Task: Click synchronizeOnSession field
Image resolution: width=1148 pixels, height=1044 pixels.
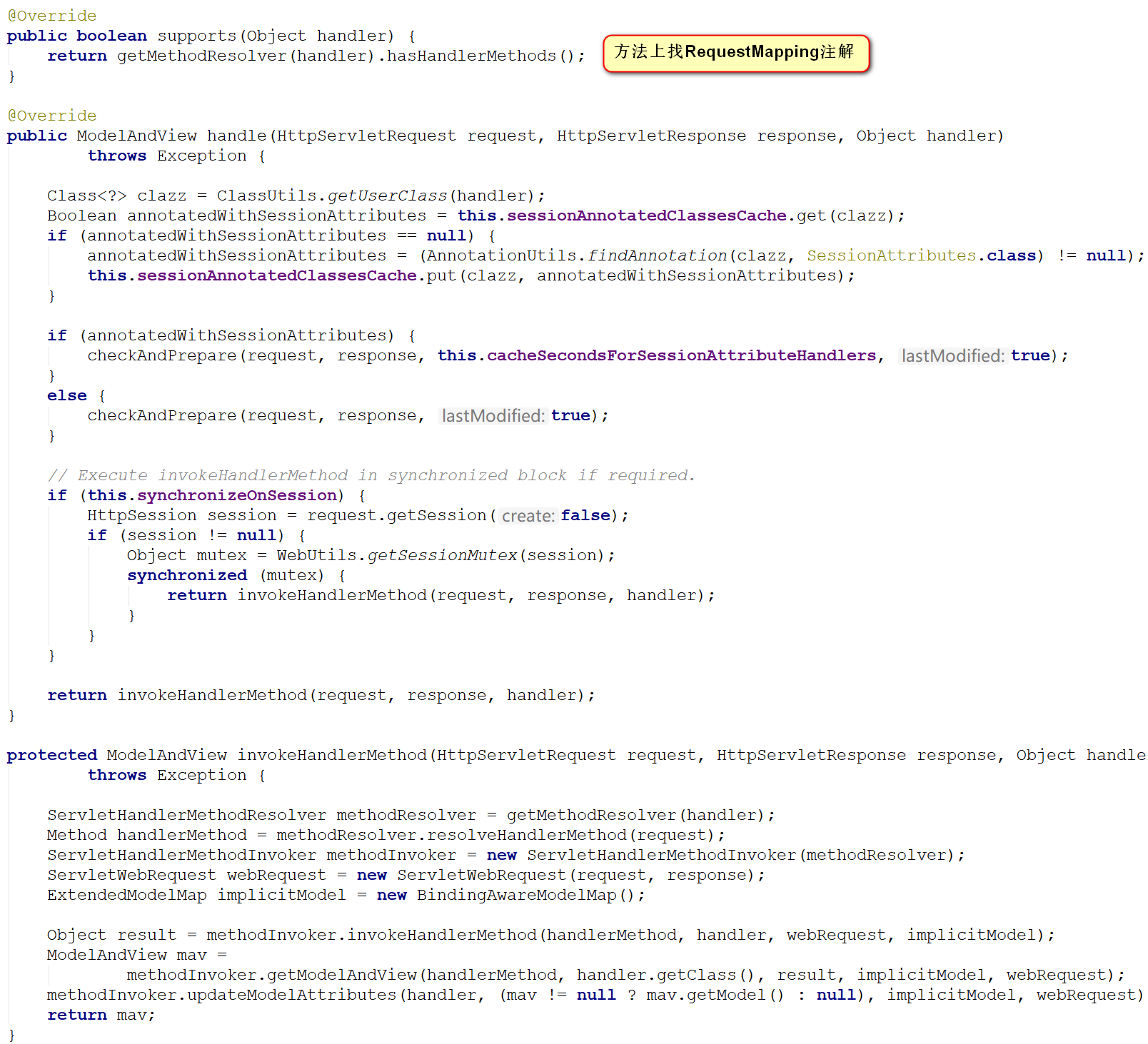Action: click(x=237, y=495)
